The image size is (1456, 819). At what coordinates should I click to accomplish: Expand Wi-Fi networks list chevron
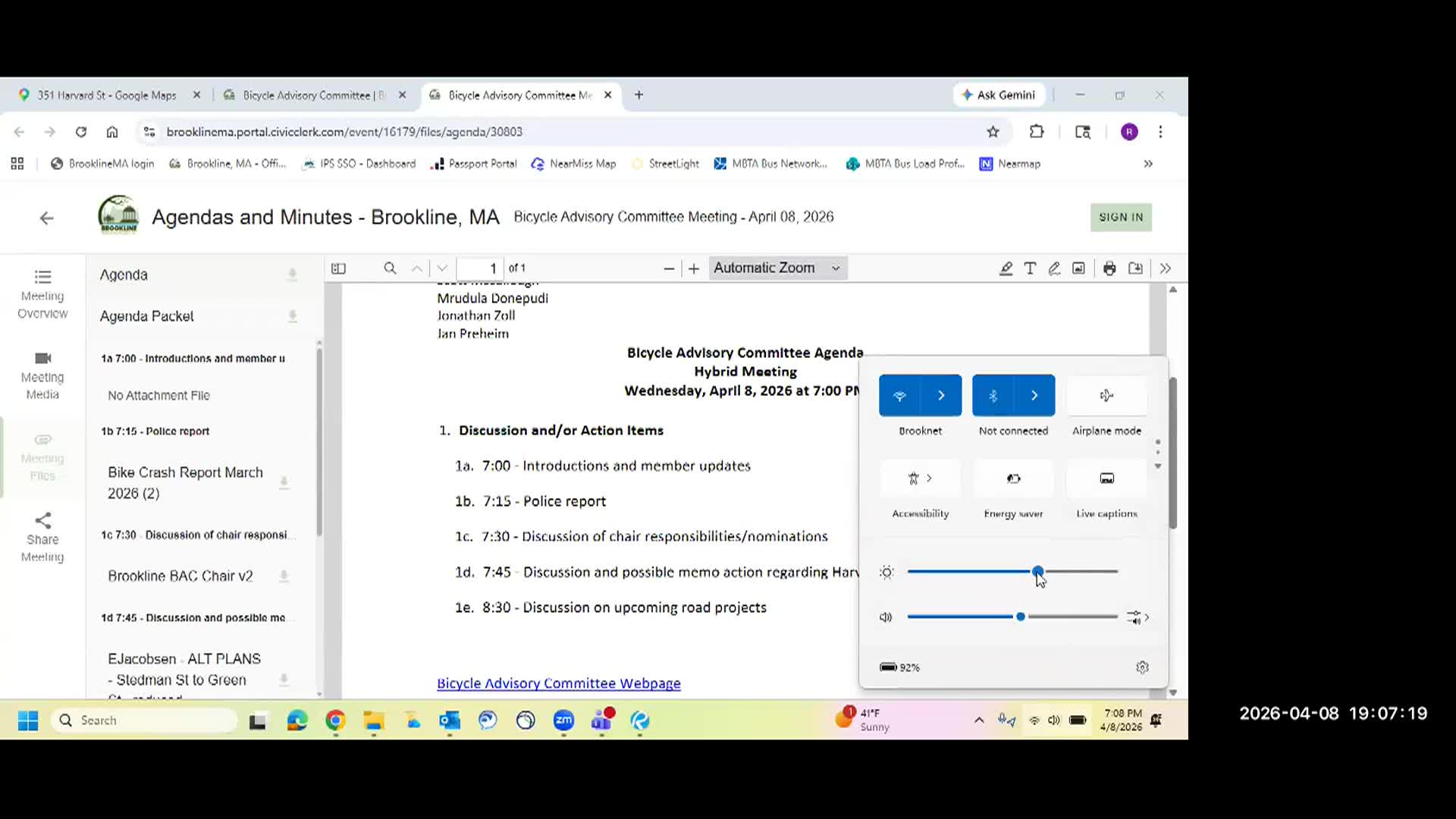tap(941, 396)
